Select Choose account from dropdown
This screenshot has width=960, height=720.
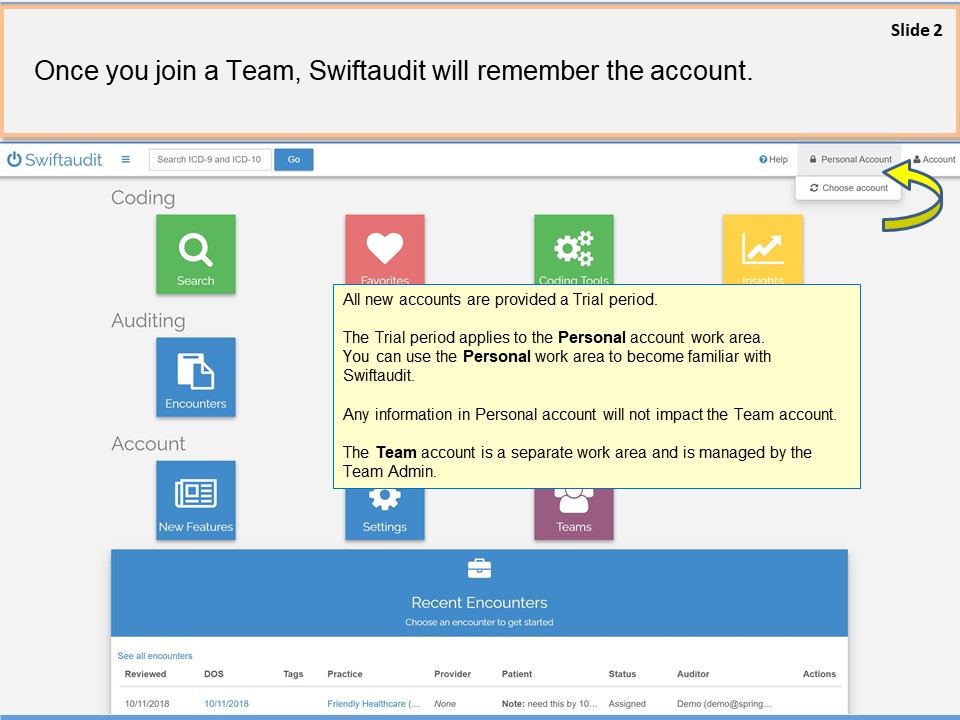coord(848,188)
